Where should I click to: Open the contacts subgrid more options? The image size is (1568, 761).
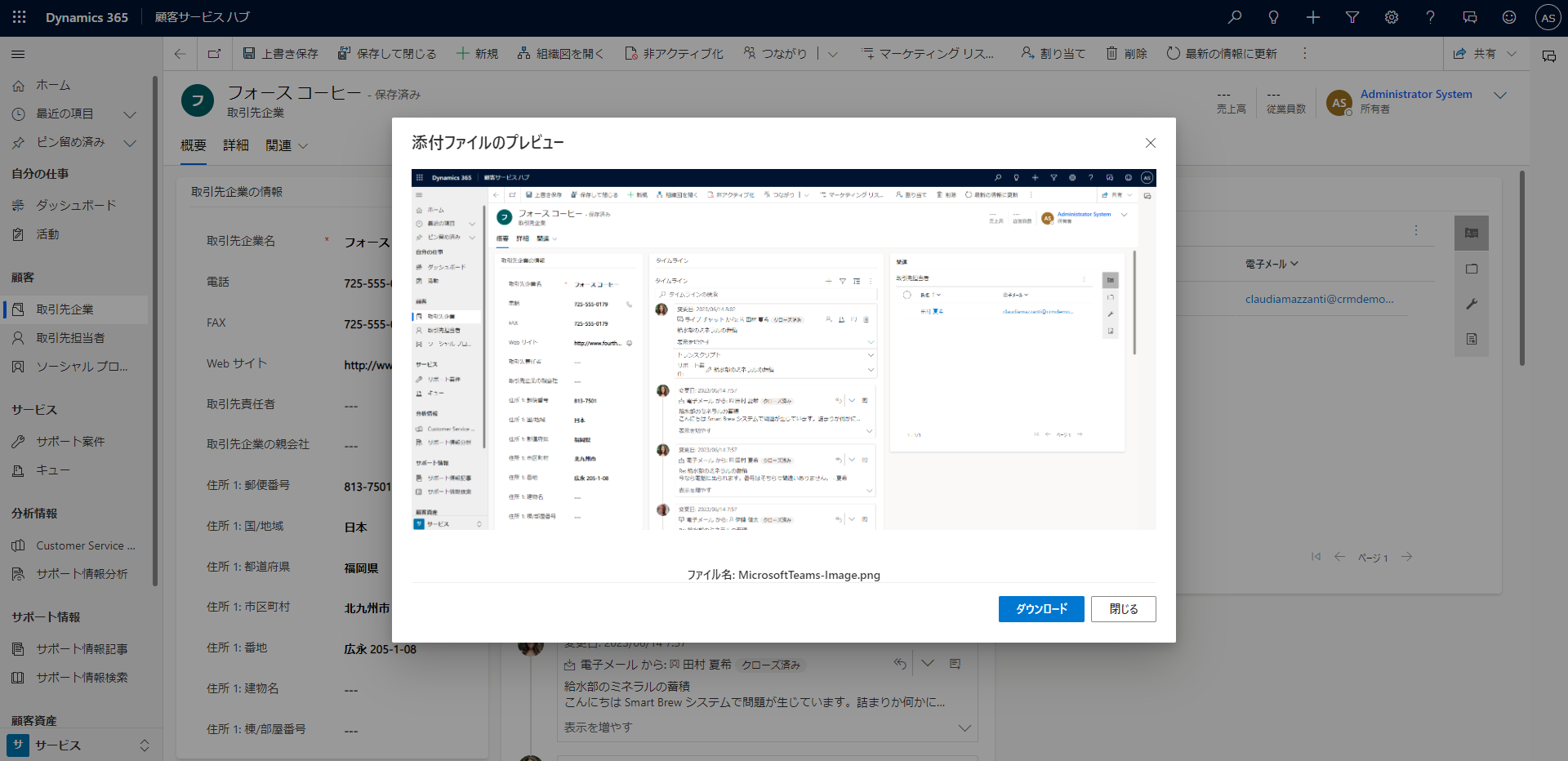click(x=1416, y=230)
